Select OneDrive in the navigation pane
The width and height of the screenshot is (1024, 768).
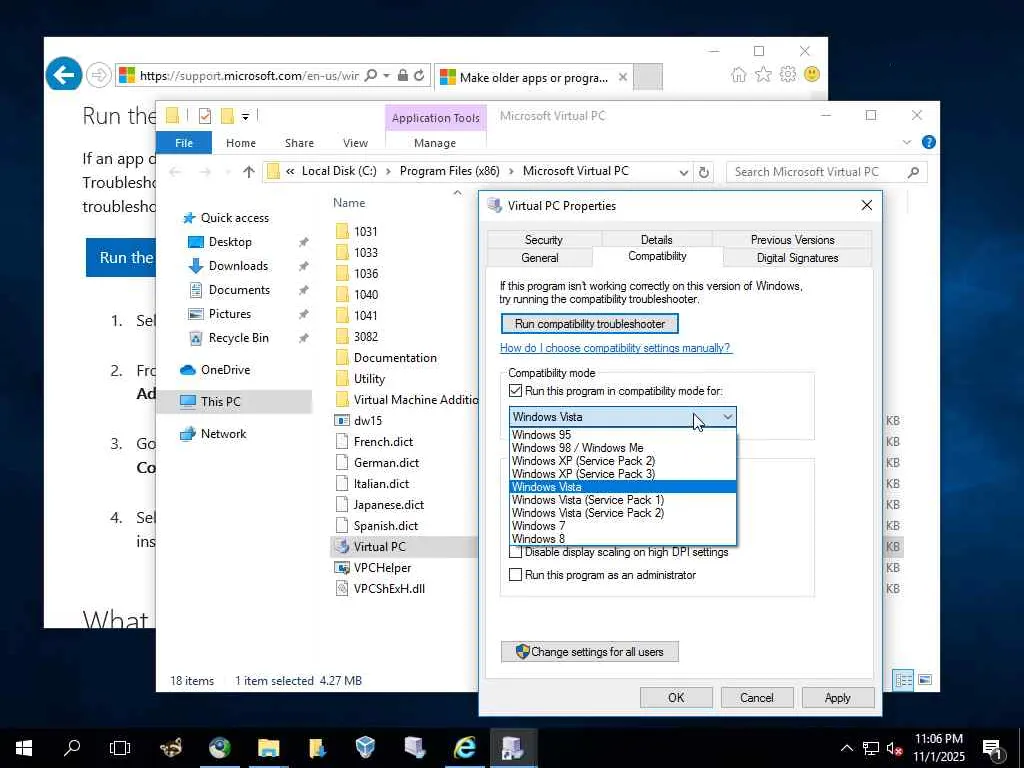(x=225, y=370)
